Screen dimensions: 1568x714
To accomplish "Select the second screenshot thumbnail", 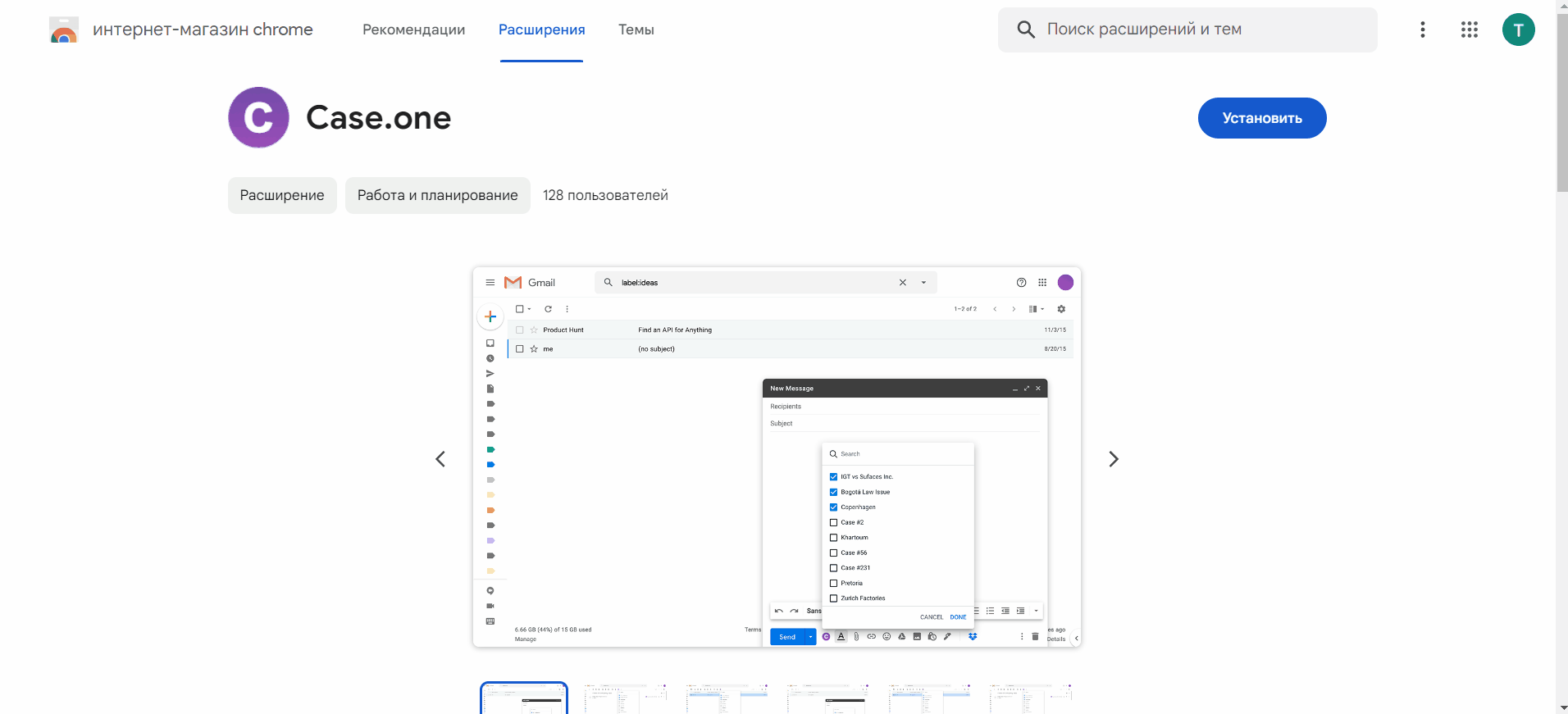I will click(x=625, y=699).
